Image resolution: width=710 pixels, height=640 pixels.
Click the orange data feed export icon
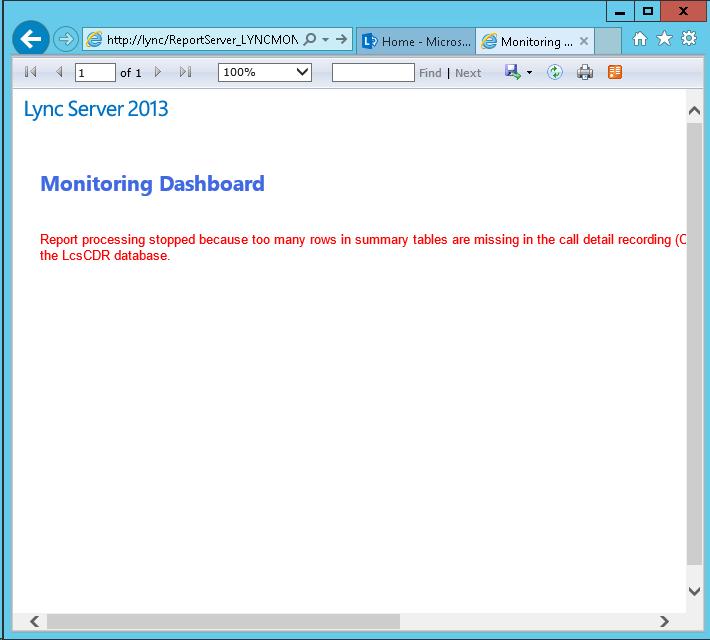click(x=614, y=72)
